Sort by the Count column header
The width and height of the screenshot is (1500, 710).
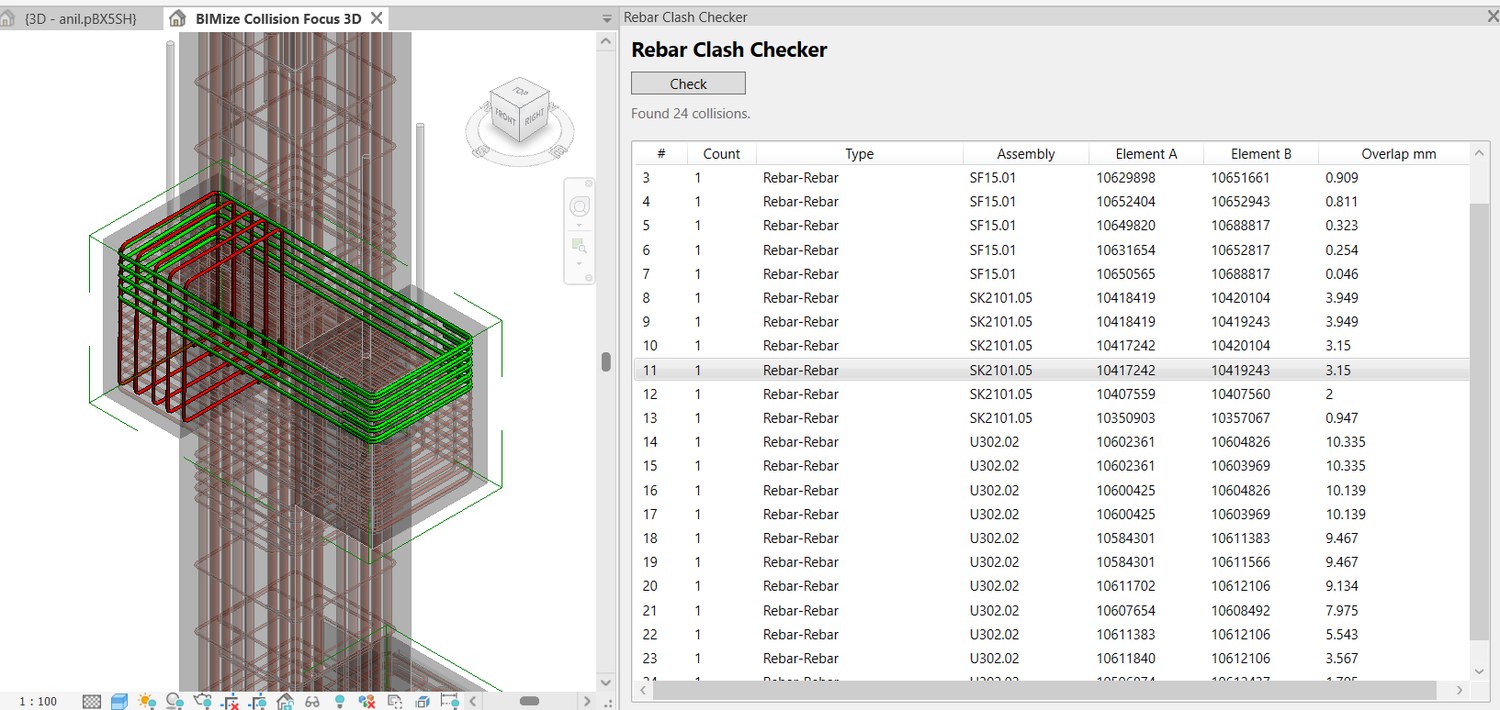(x=721, y=154)
